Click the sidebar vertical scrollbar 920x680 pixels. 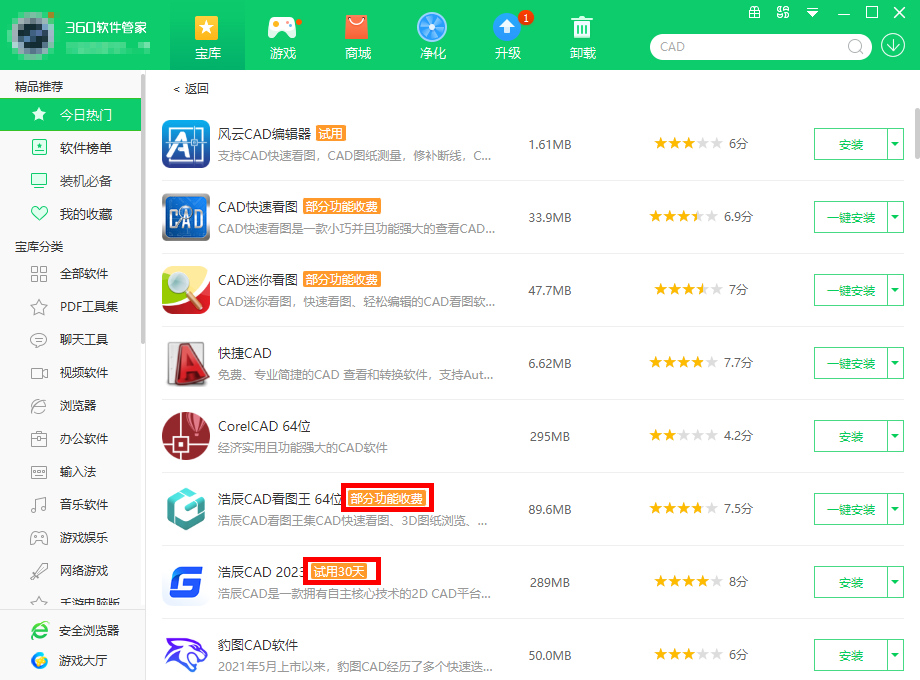(x=143, y=208)
